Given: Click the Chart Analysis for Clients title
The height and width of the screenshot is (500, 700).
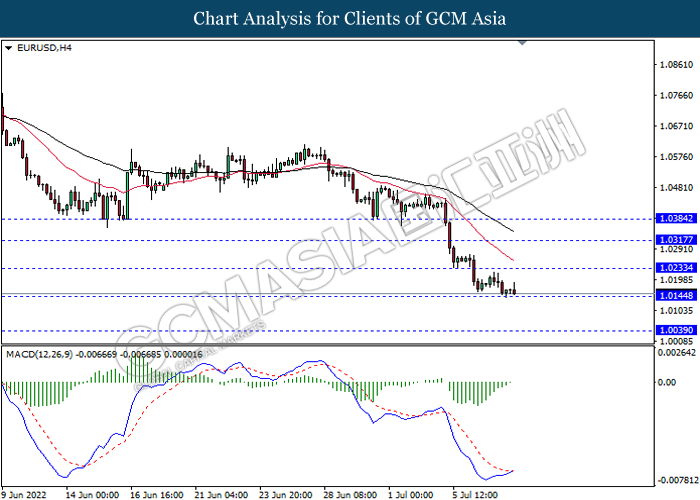Looking at the screenshot, I should click(x=350, y=19).
